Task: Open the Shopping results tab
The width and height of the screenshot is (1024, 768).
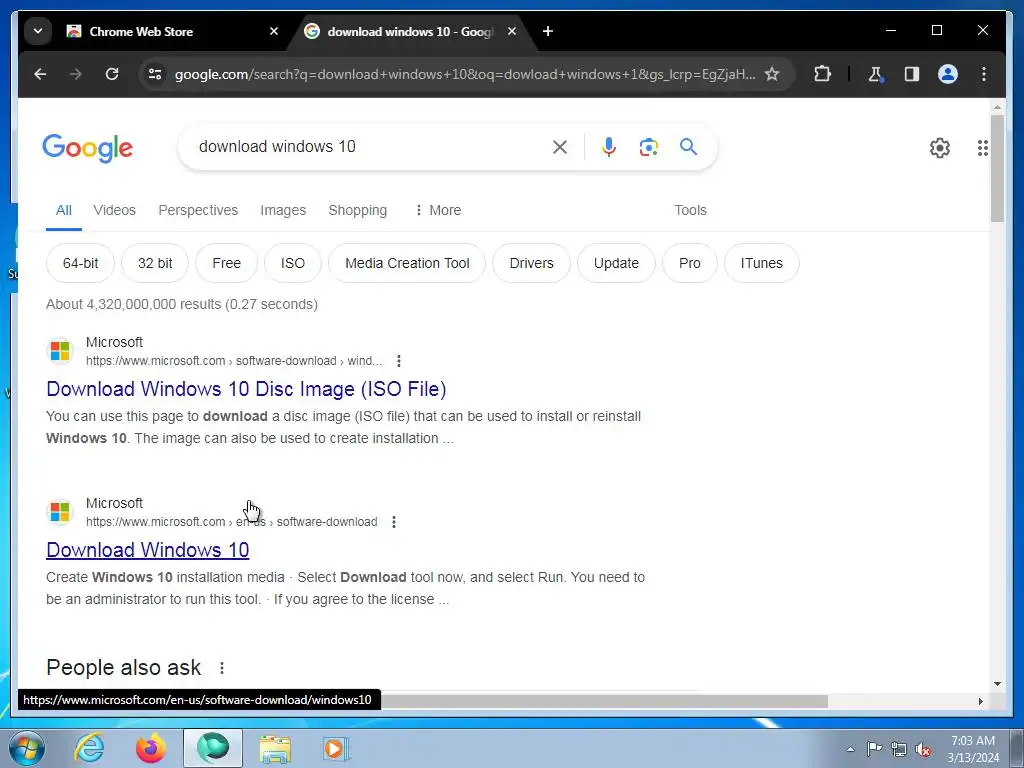Action: (x=357, y=210)
